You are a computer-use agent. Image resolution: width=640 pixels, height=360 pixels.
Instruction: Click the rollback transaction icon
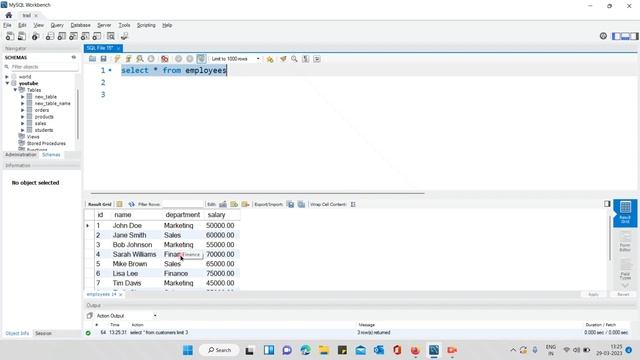(190, 59)
